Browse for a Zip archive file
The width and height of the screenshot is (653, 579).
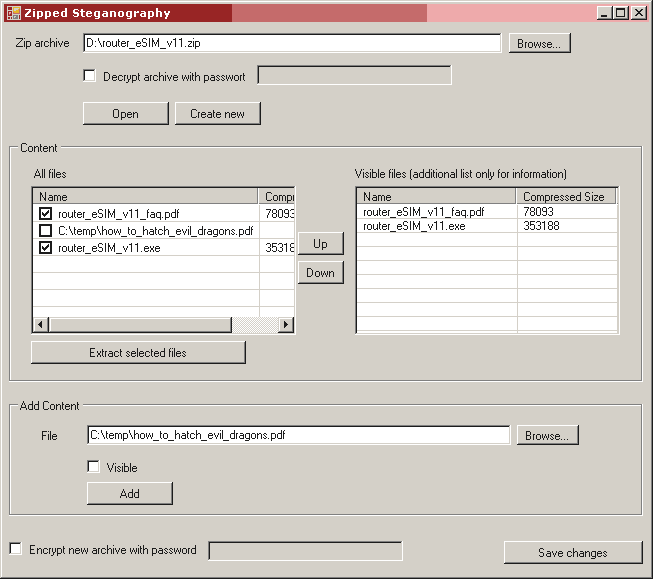point(539,43)
